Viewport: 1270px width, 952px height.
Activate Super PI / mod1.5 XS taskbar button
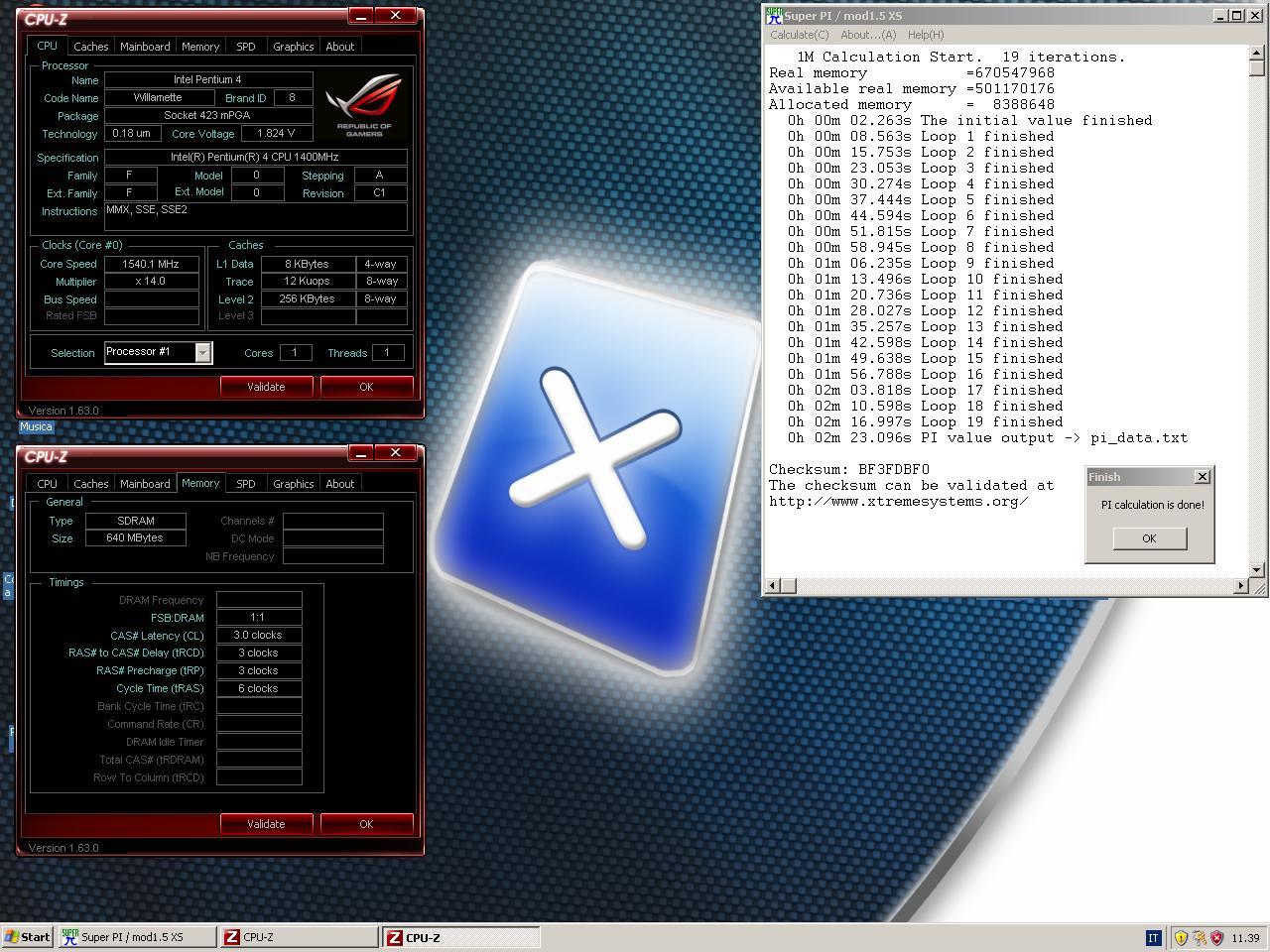coord(136,937)
